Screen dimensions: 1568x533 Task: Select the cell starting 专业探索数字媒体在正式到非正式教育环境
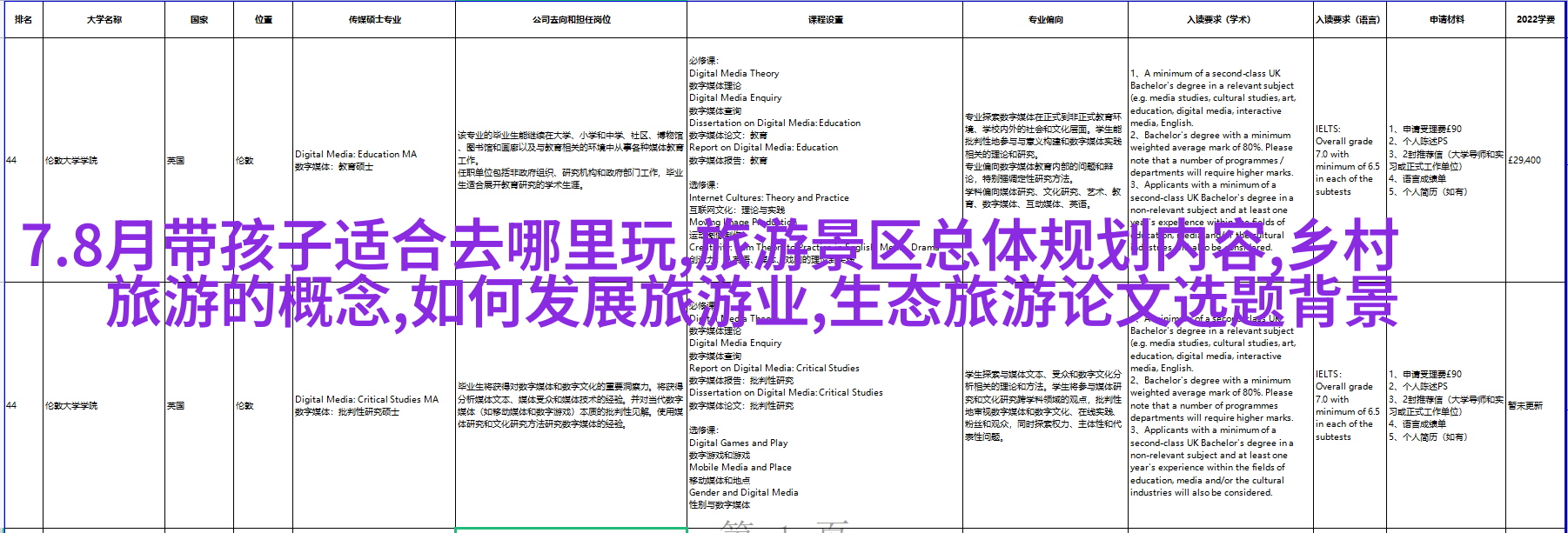tap(1045, 160)
